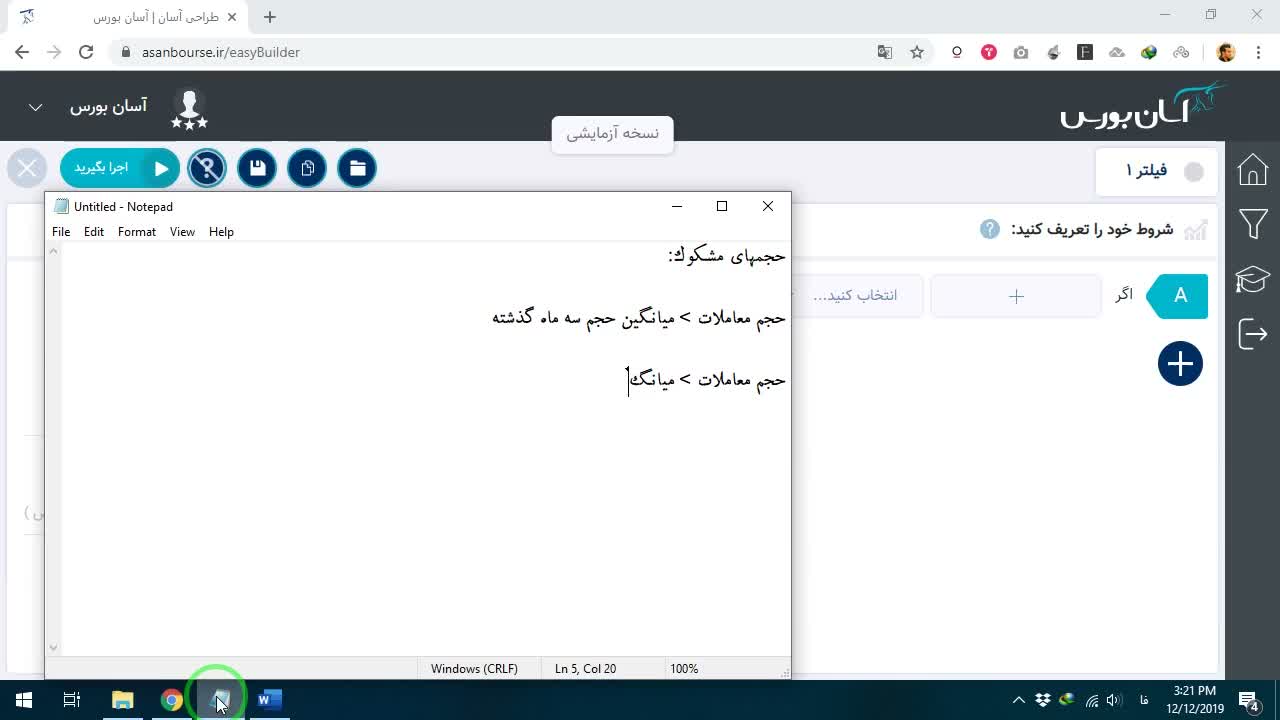This screenshot has width=1280, height=720.
Task: Open saved filters folder icon
Action: [357, 168]
